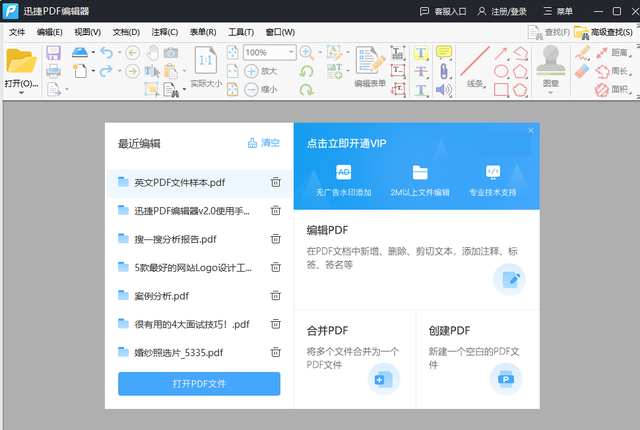
Task: Open the 编辑(E) menu
Action: (x=49, y=32)
